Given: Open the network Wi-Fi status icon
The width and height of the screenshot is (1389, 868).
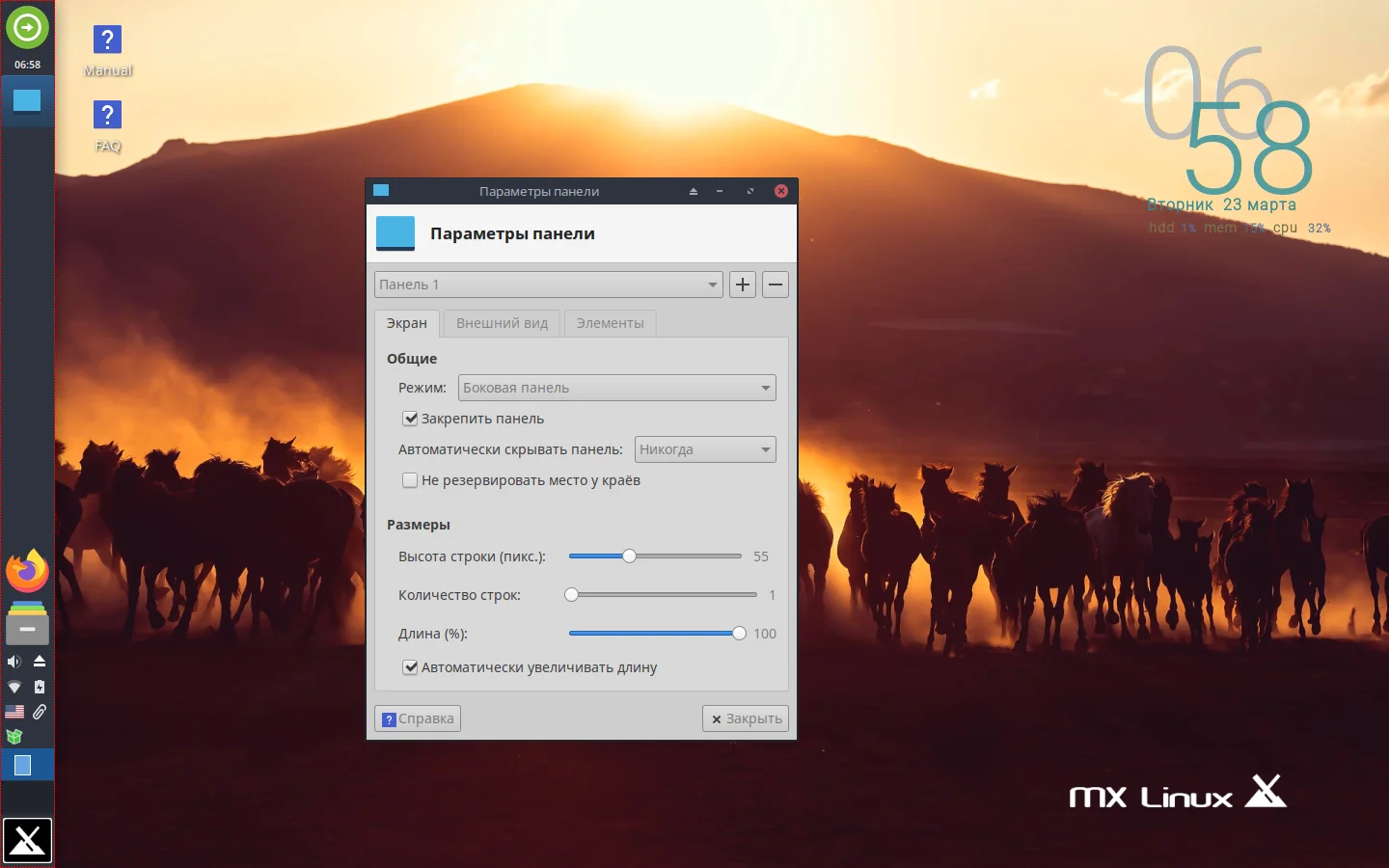Looking at the screenshot, I should [x=14, y=688].
